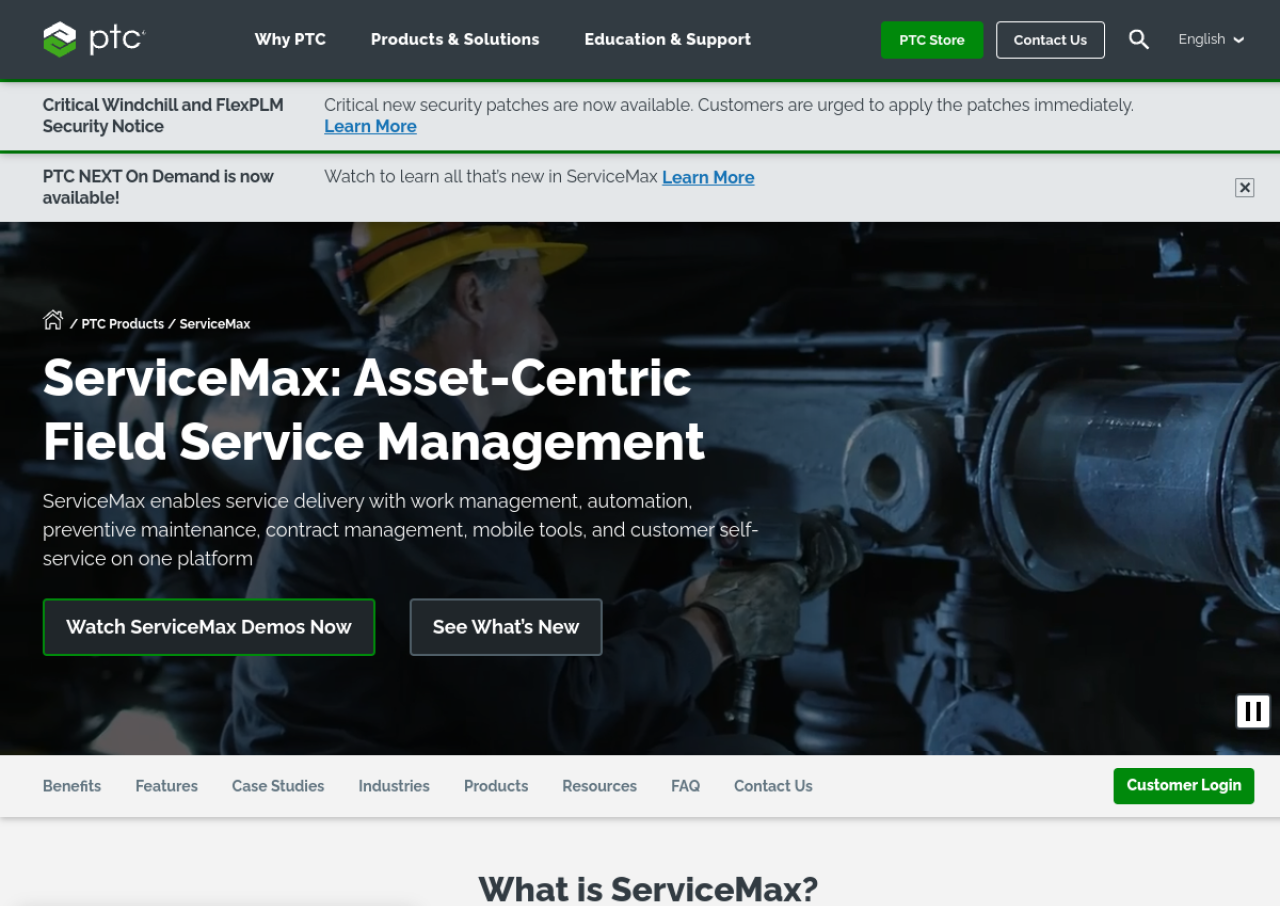Jump to the Resources section

click(x=599, y=786)
